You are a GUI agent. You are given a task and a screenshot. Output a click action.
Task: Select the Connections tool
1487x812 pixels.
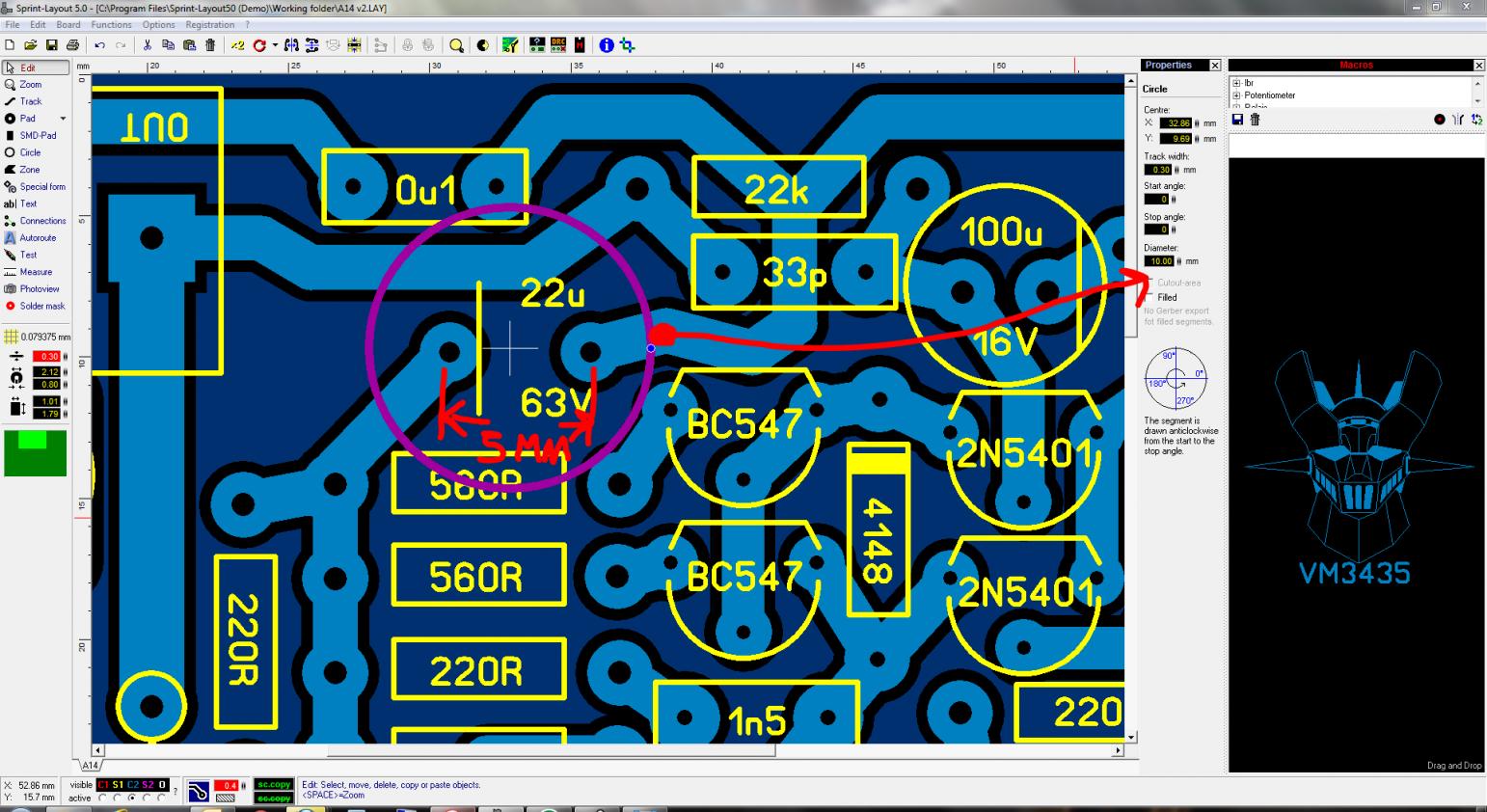[x=42, y=221]
